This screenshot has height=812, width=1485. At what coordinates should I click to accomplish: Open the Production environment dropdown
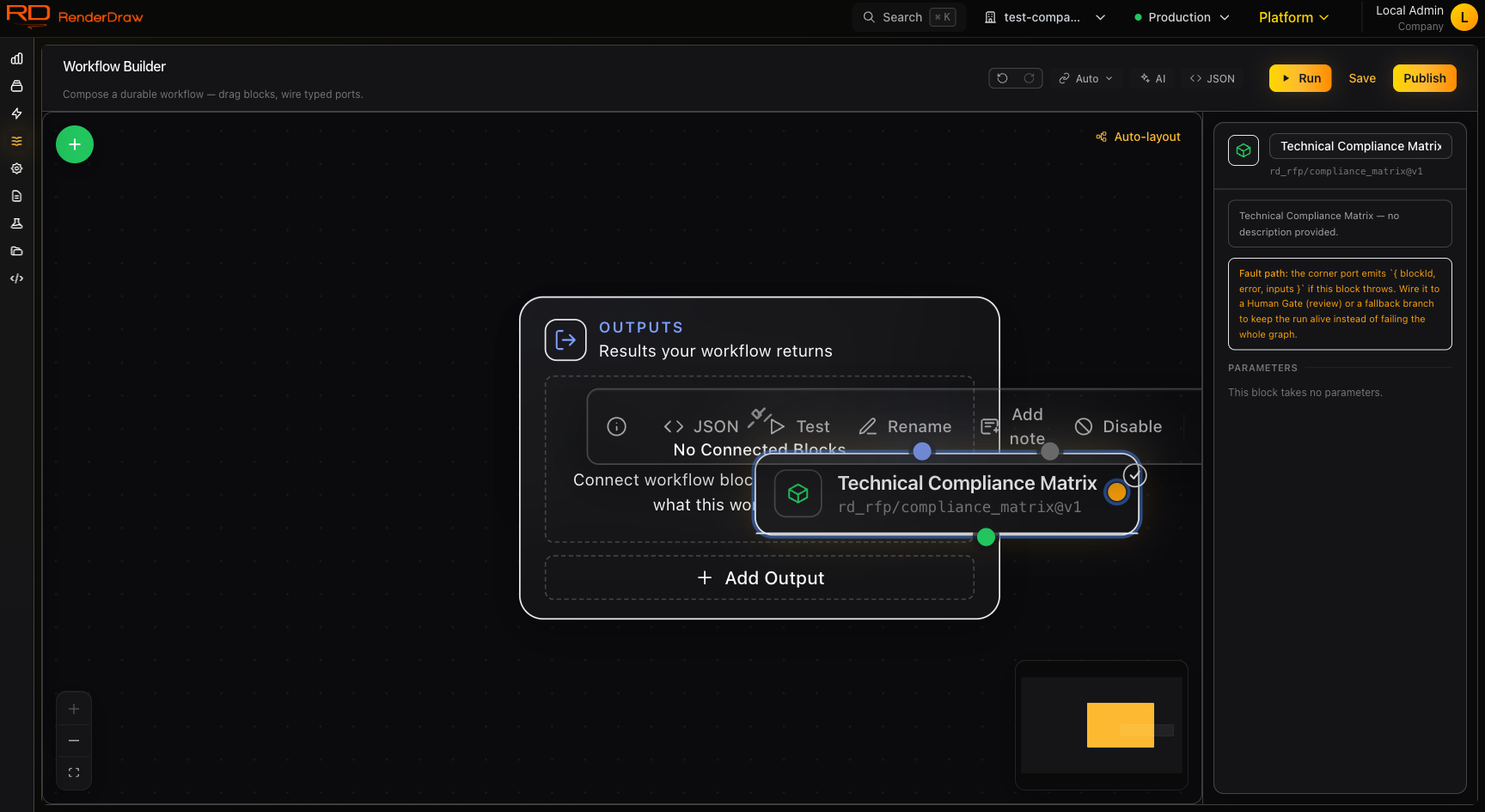pos(1182,17)
